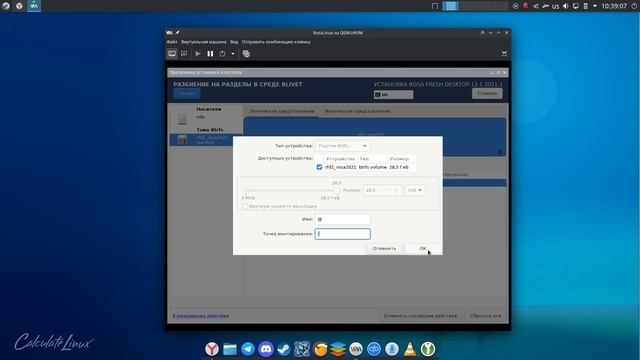Click the VM shutdown power icon
The height and width of the screenshot is (360, 640).
click(x=222, y=53)
